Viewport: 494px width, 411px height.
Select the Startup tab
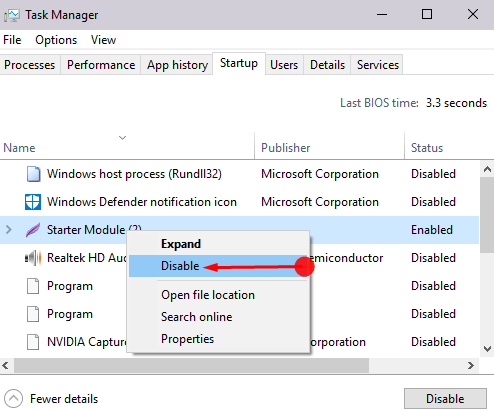point(239,63)
